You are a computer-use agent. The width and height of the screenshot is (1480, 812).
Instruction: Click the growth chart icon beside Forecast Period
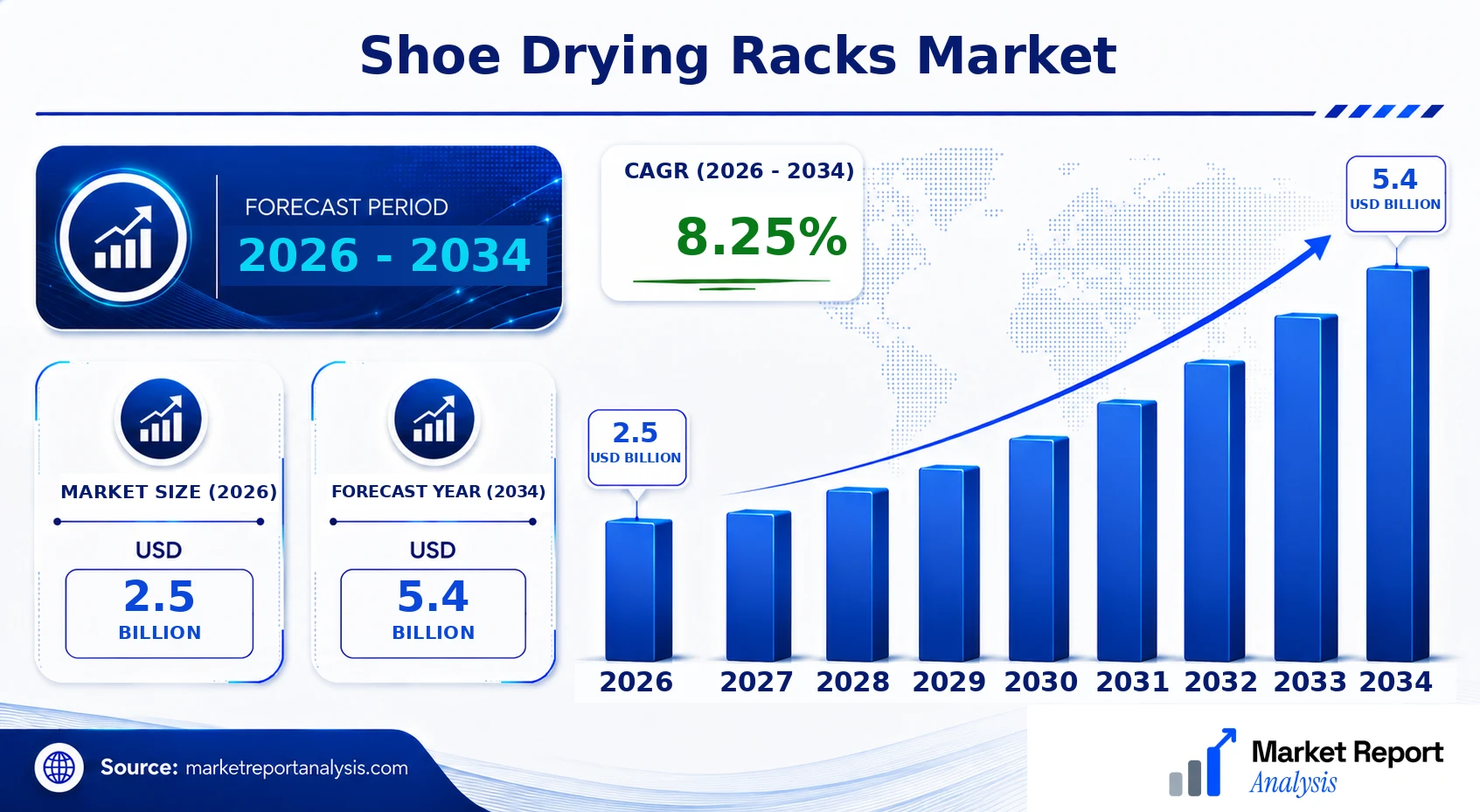click(123, 238)
